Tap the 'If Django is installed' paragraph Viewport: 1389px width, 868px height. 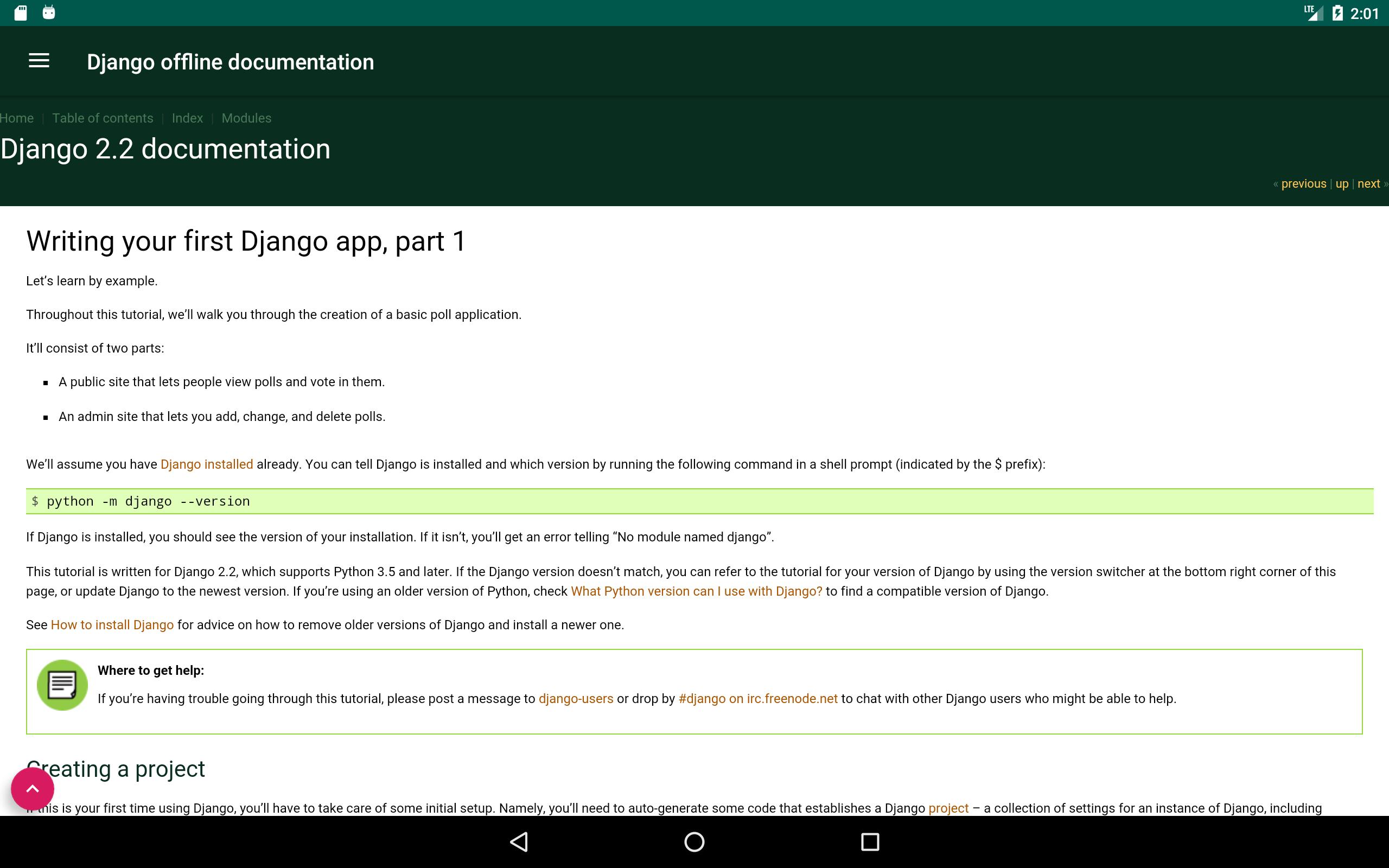pos(400,537)
